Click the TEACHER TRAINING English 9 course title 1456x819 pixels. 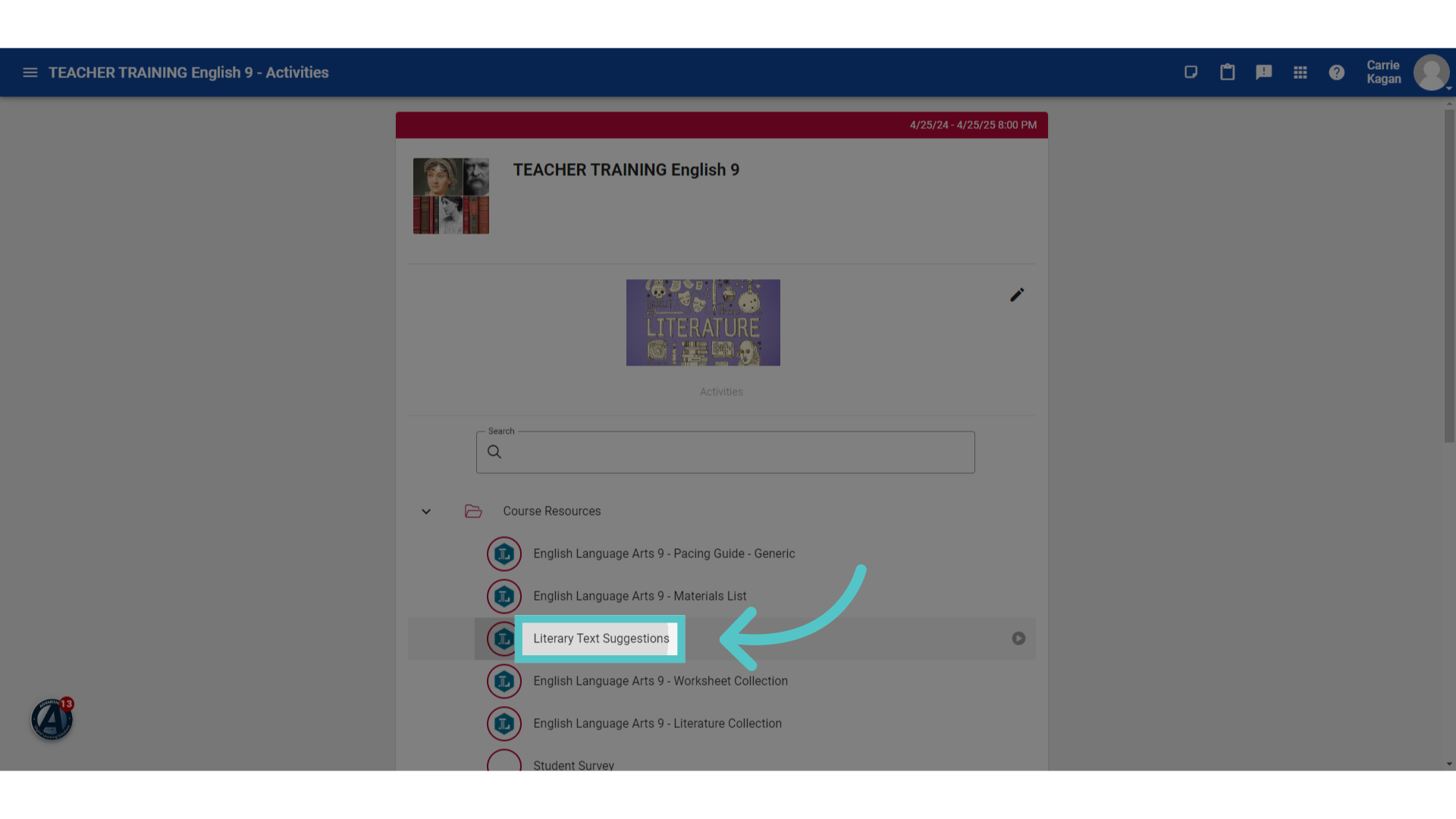point(626,170)
